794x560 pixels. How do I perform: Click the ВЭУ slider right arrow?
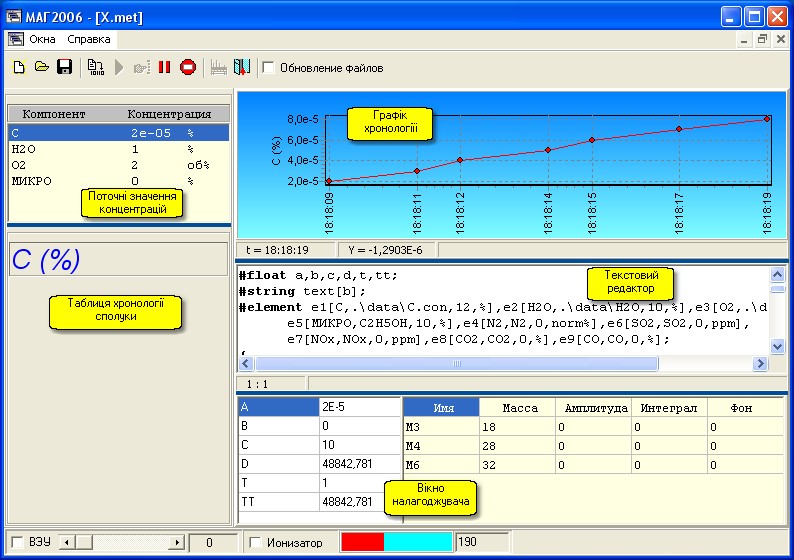pyautogui.click(x=179, y=542)
